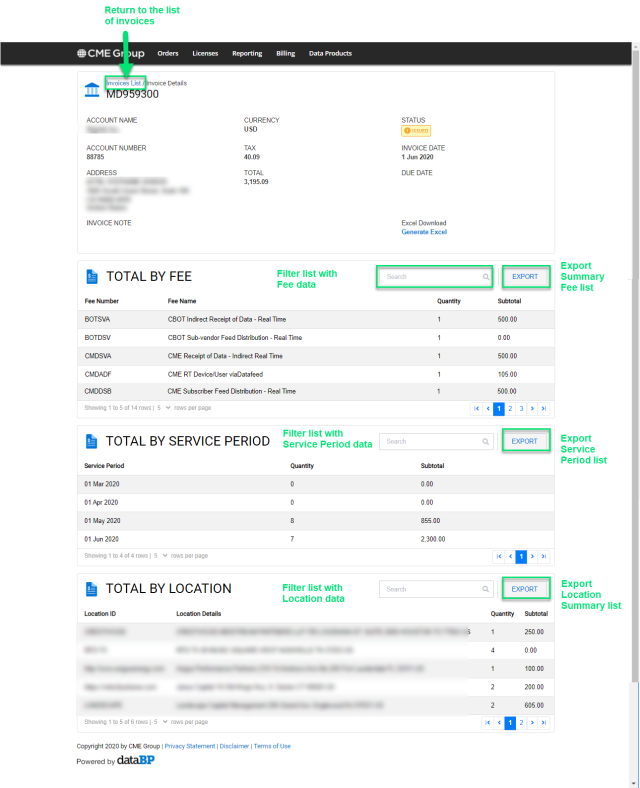Return to Invoices List via breadcrumb
640x788 pixels.
[x=125, y=83]
